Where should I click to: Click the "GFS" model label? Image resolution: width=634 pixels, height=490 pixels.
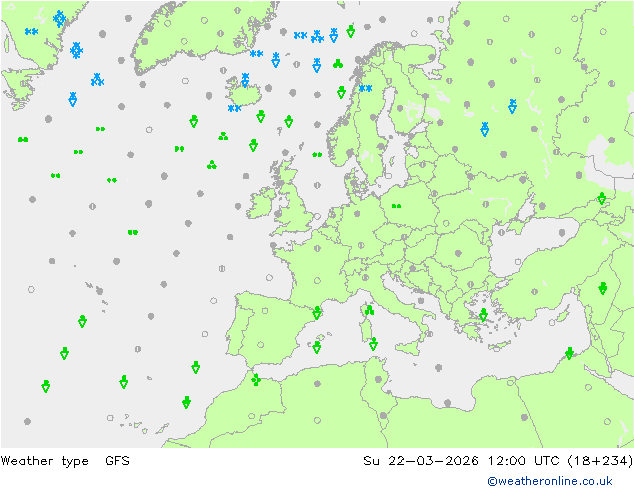pos(117,460)
